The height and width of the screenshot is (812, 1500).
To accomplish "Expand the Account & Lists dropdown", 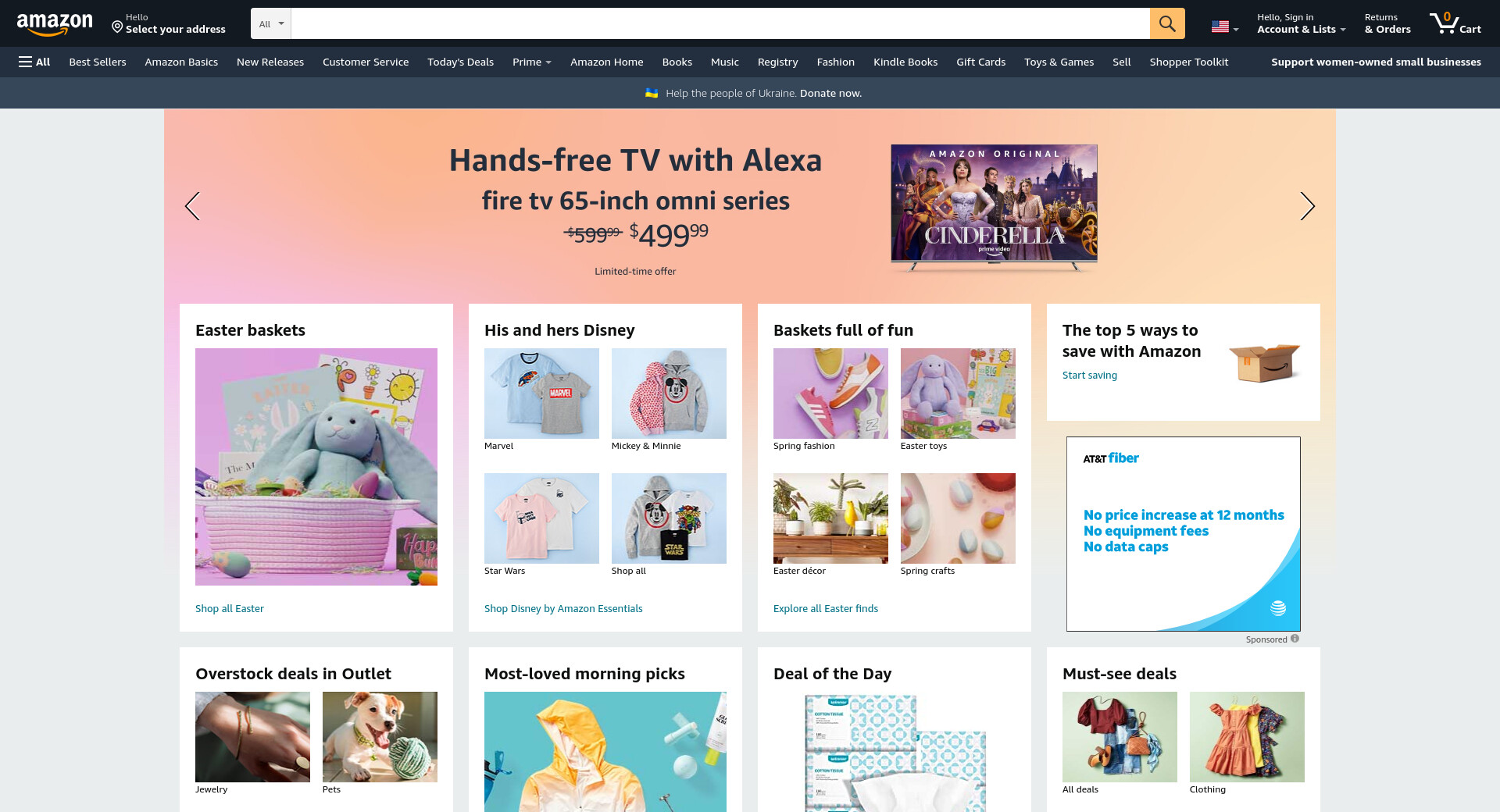I will coord(1301,23).
